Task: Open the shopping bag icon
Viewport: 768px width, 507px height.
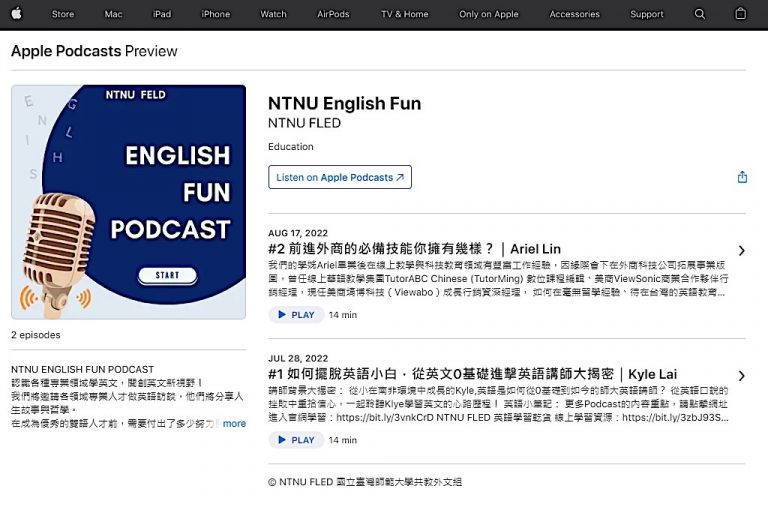Action: pyautogui.click(x=741, y=14)
